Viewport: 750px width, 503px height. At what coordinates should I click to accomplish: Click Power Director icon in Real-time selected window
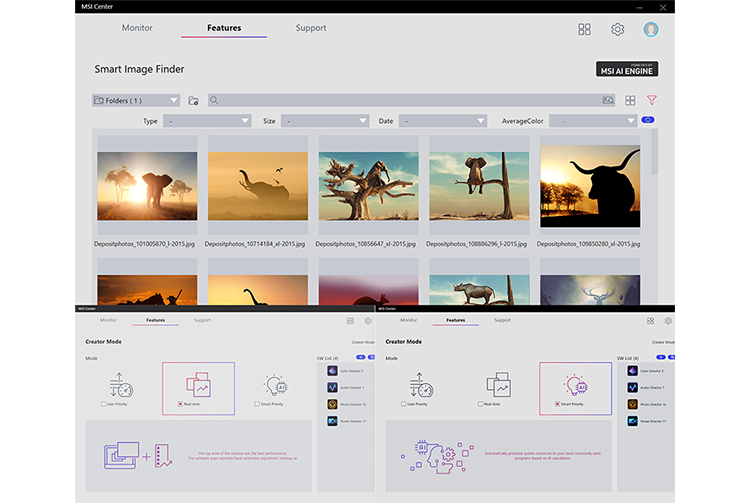click(x=332, y=421)
